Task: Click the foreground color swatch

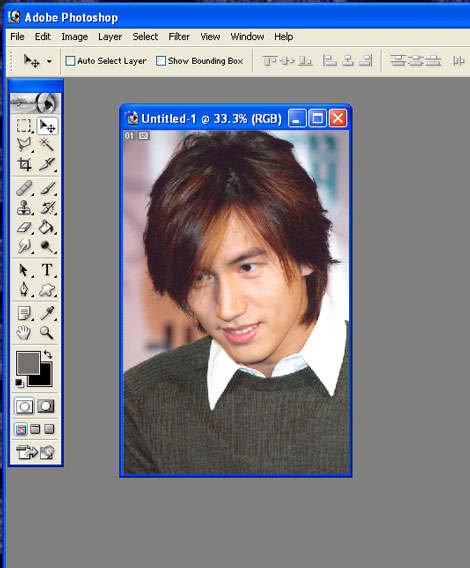Action: [28, 363]
